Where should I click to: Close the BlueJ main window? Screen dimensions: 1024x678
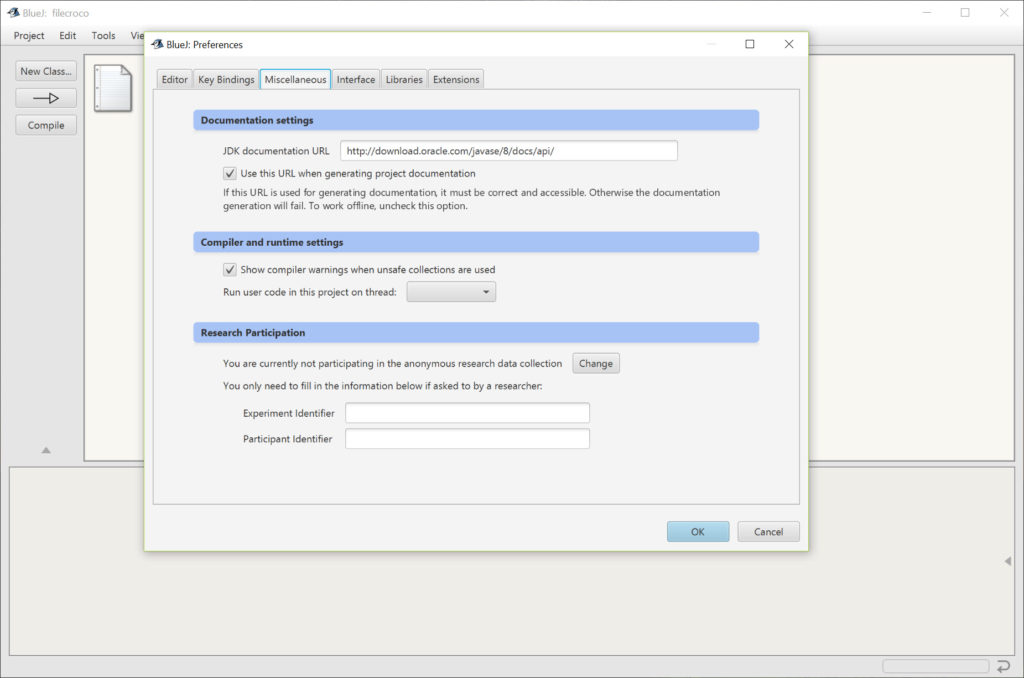click(1004, 12)
